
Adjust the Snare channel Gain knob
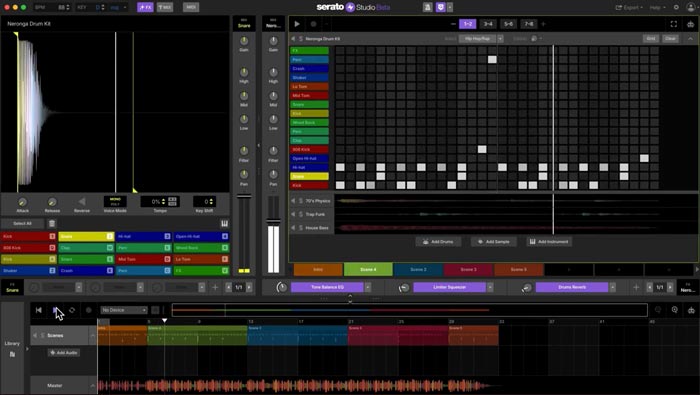[244, 41]
